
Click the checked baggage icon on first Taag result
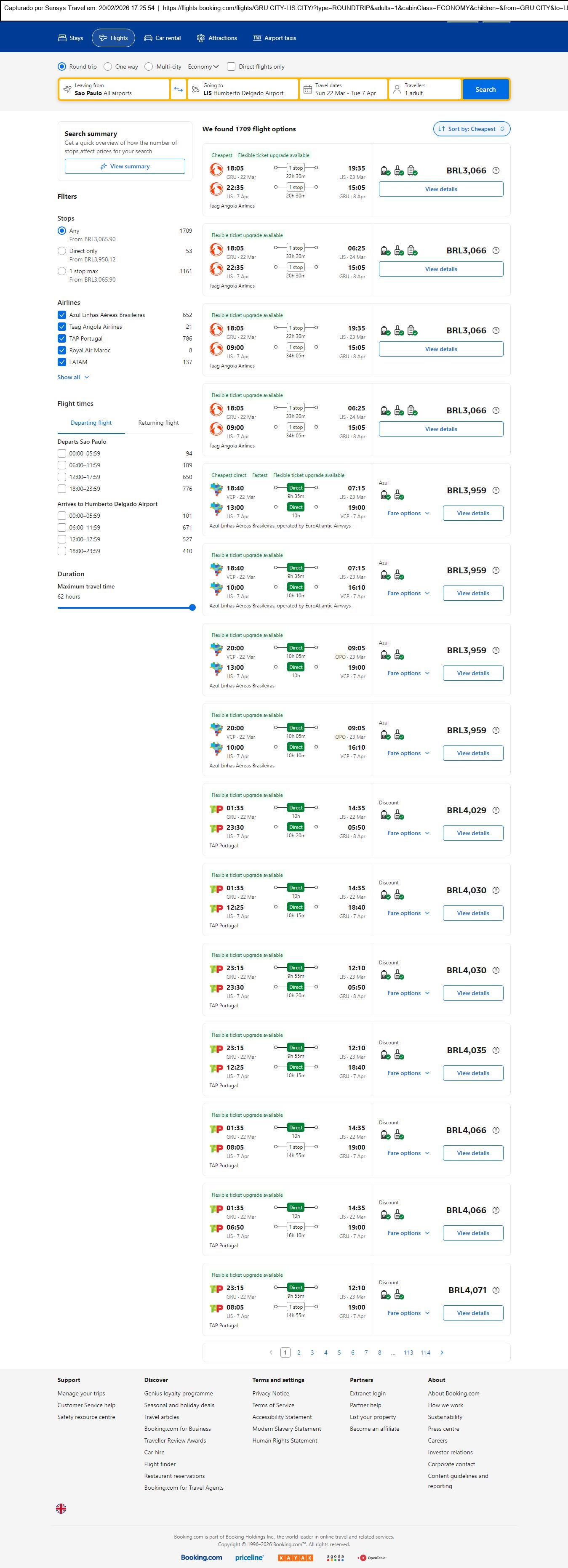pos(412,170)
